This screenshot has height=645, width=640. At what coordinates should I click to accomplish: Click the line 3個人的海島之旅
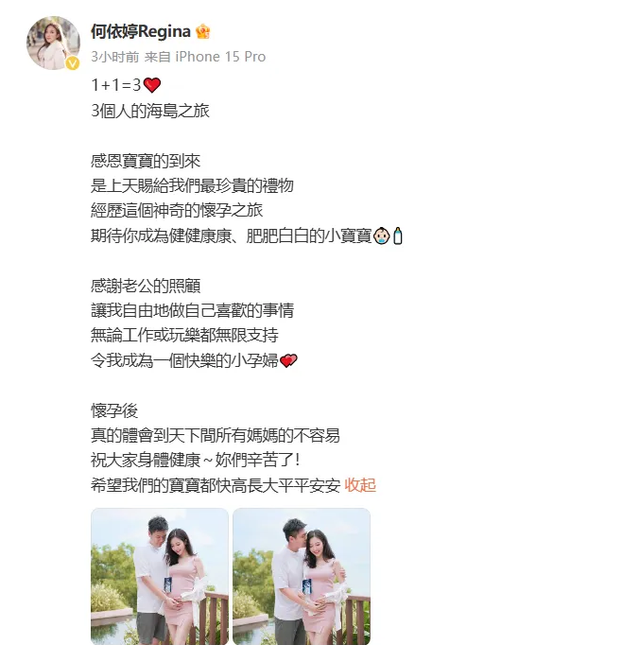(150, 111)
